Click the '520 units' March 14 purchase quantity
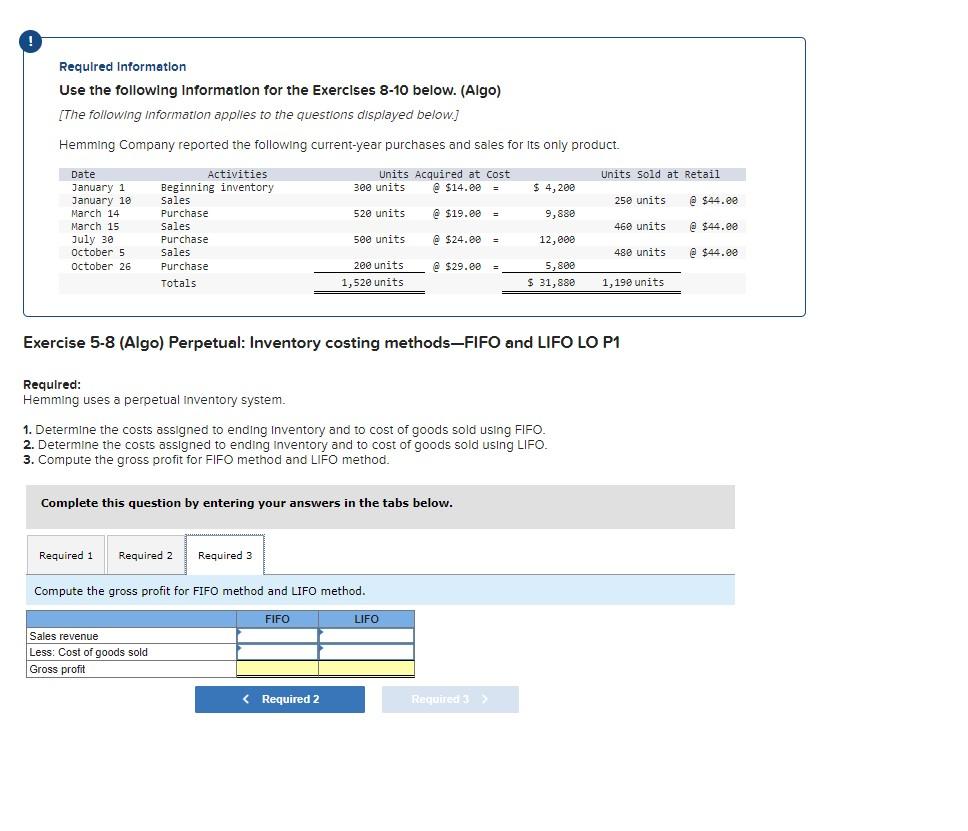 [379, 213]
